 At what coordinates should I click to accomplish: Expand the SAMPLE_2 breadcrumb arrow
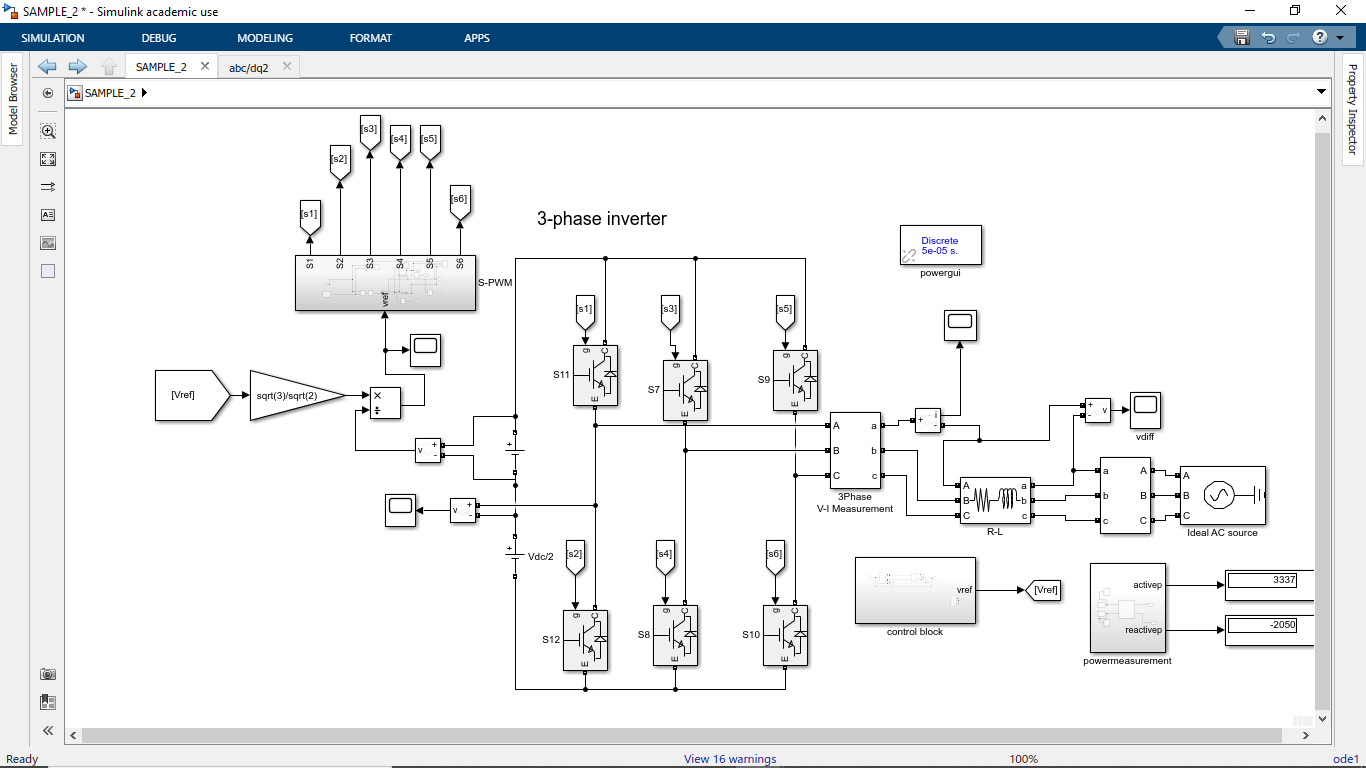(145, 93)
